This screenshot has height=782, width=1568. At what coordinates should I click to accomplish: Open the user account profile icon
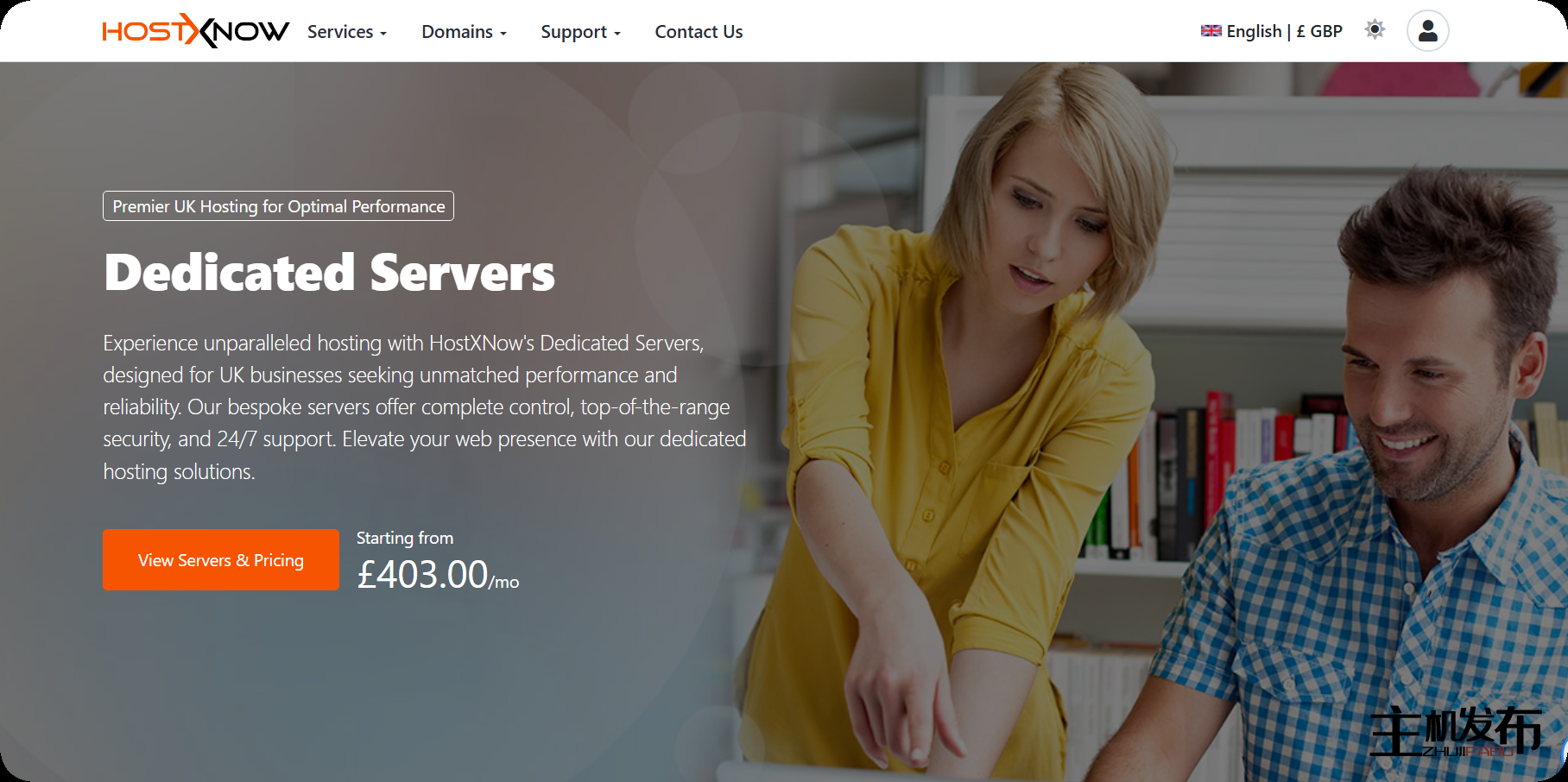pyautogui.click(x=1427, y=31)
